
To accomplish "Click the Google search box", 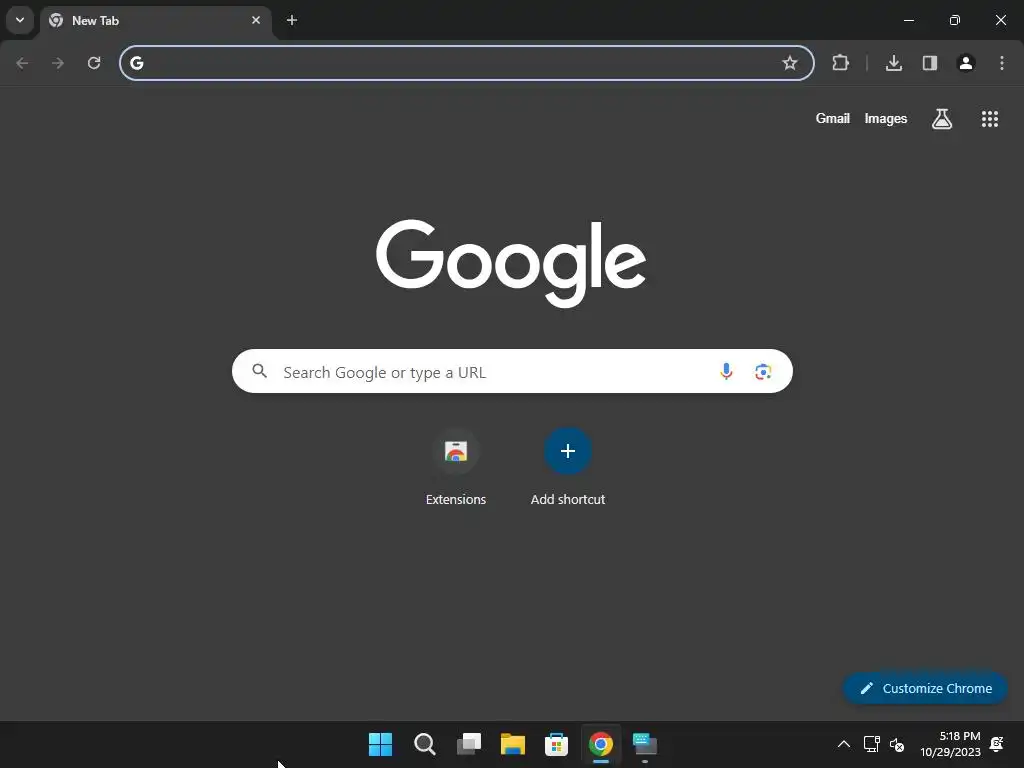I will tap(512, 372).
